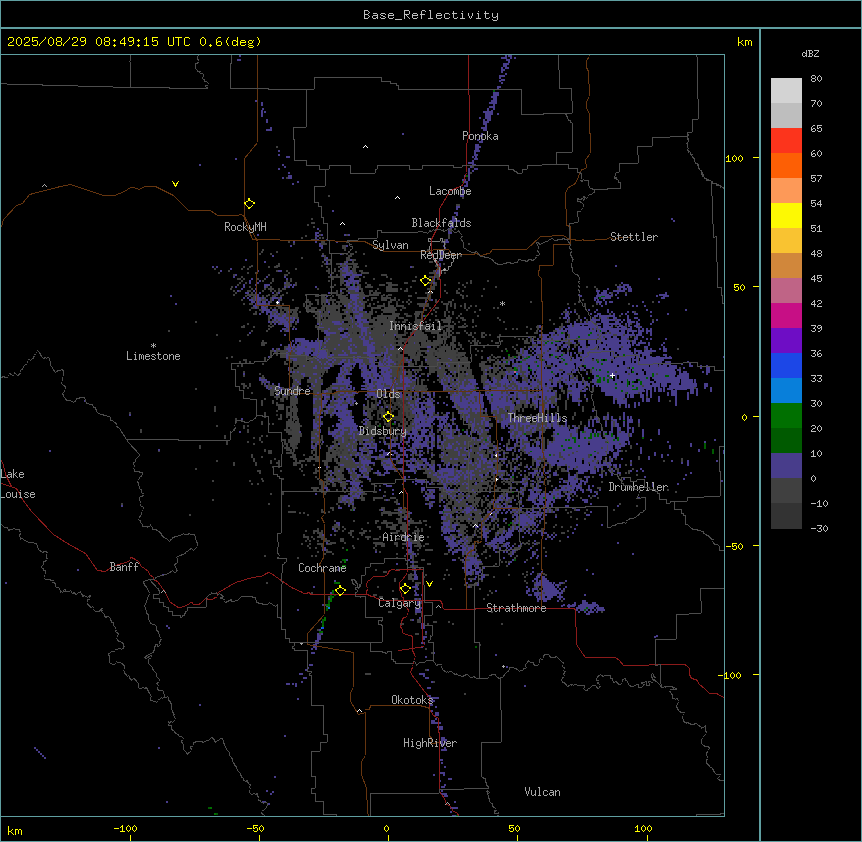Click the yellow V marker northwest of RockyMH
The width and height of the screenshot is (862, 842).
coord(175,184)
